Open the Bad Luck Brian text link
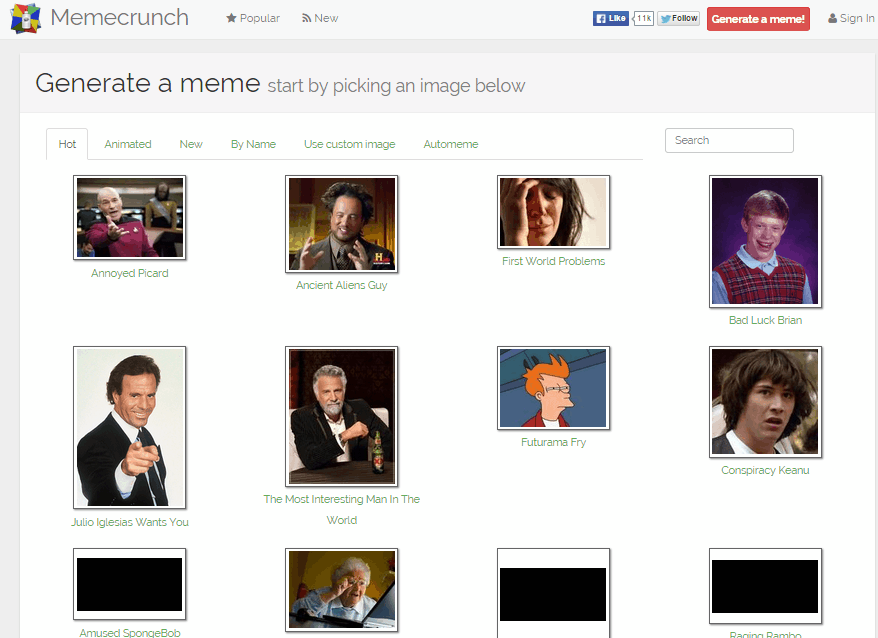Viewport: 878px width, 638px height. point(765,320)
